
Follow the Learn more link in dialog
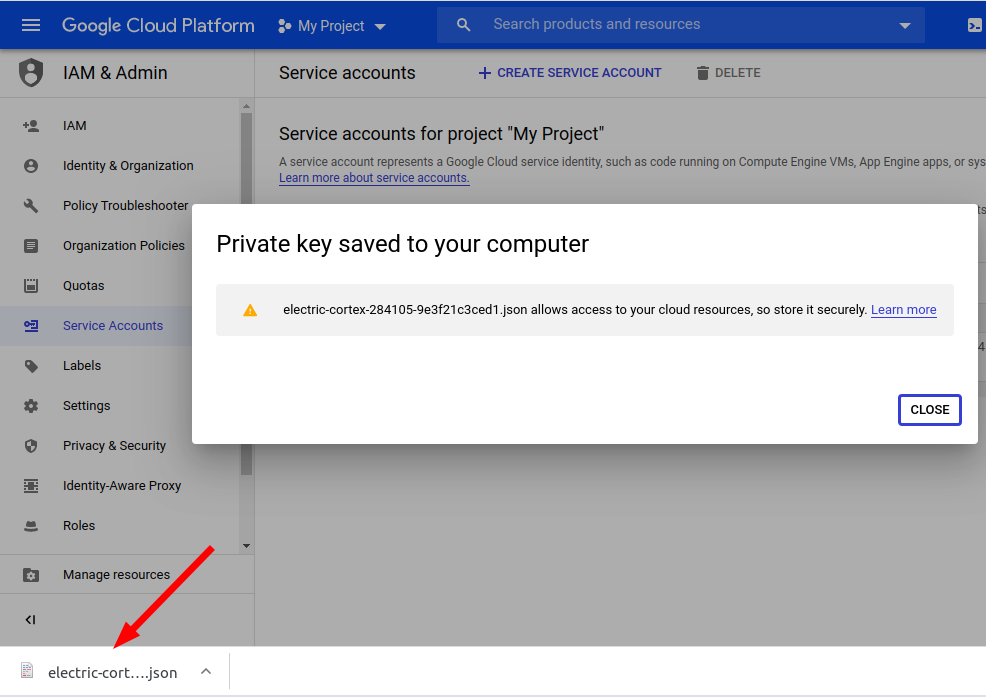pyautogui.click(x=904, y=309)
